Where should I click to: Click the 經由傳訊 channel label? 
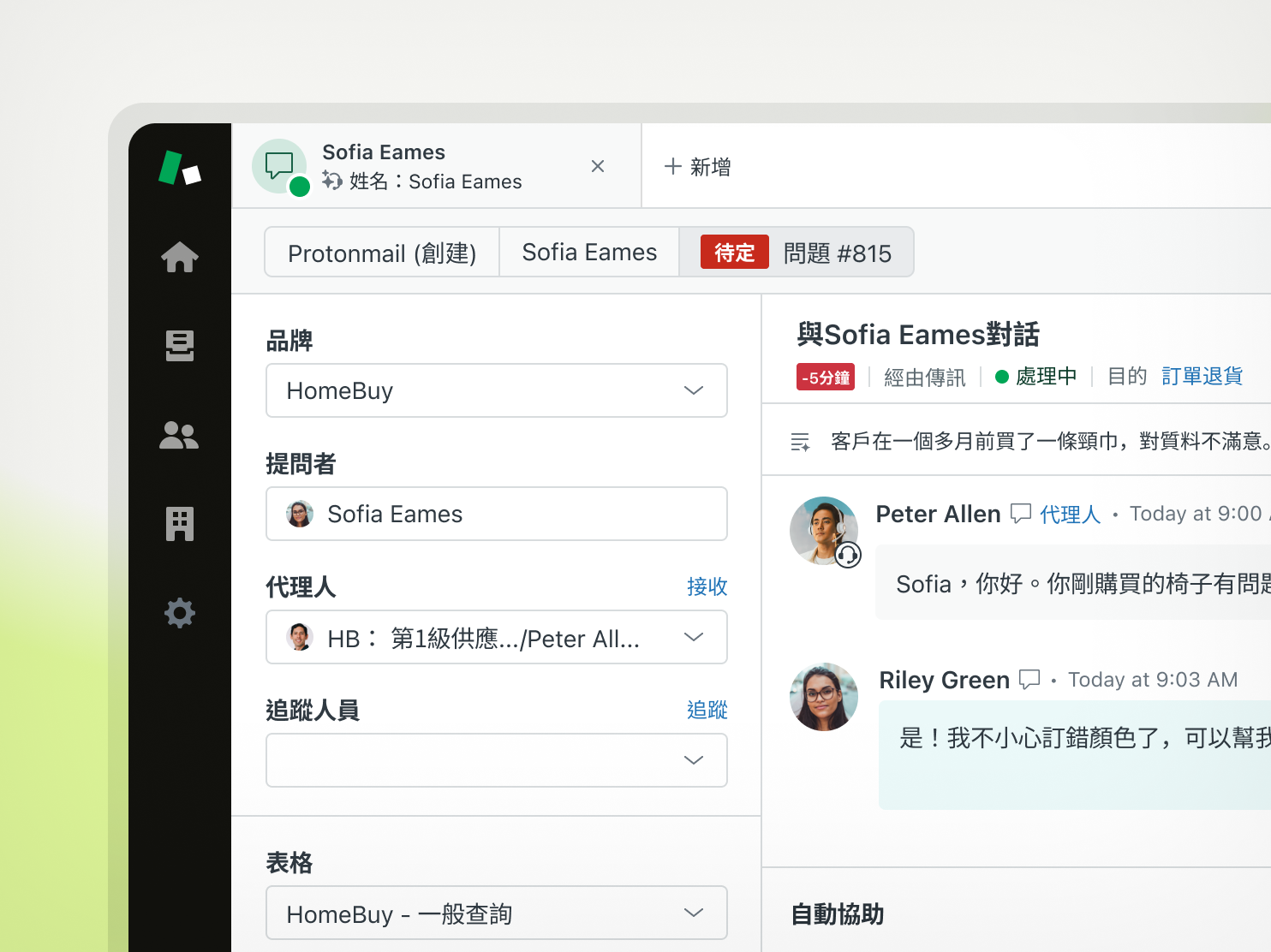(x=925, y=378)
